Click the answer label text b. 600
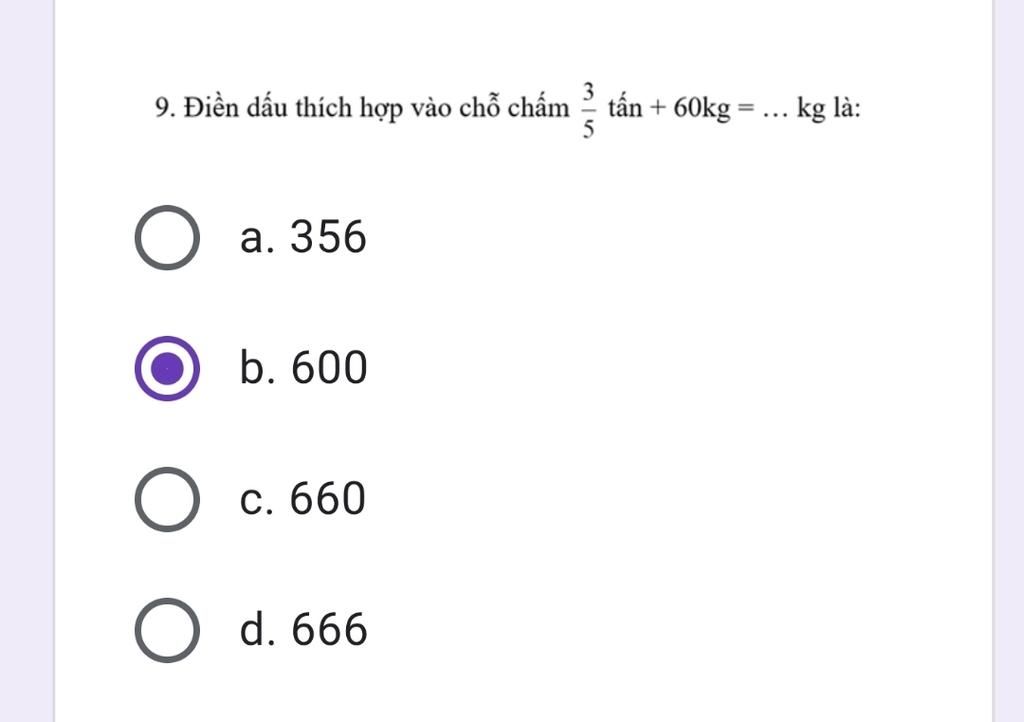The image size is (1024, 722). (x=304, y=367)
